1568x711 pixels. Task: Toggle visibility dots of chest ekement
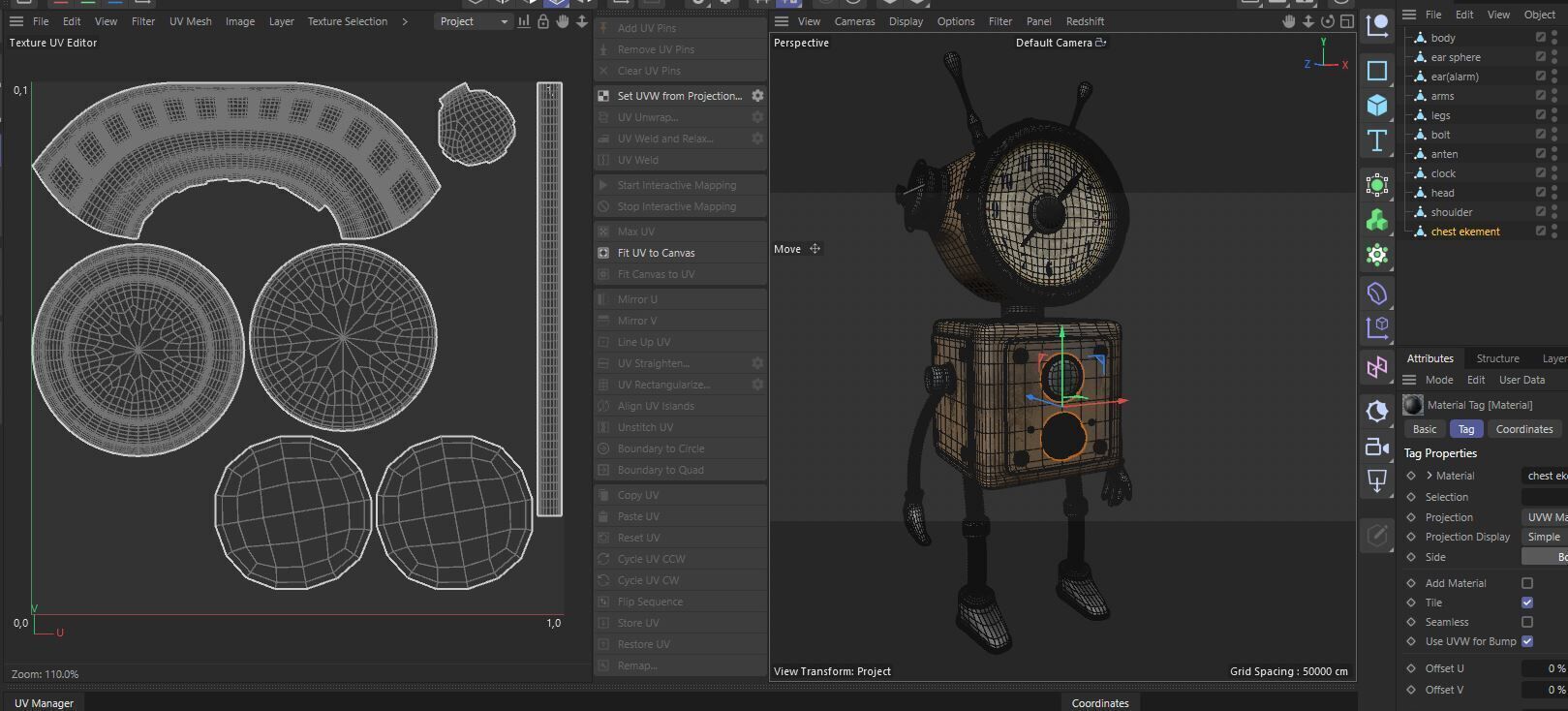tap(1555, 232)
